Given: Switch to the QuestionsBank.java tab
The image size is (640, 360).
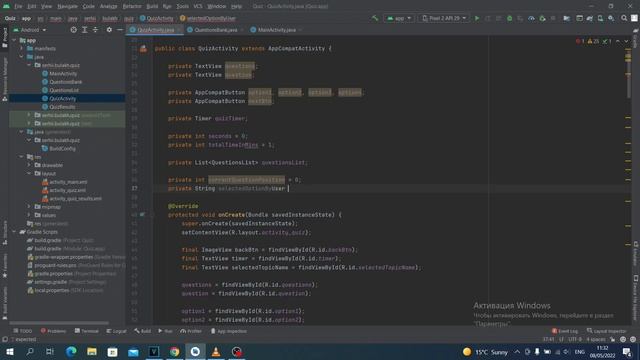Looking at the screenshot, I should (x=216, y=30).
